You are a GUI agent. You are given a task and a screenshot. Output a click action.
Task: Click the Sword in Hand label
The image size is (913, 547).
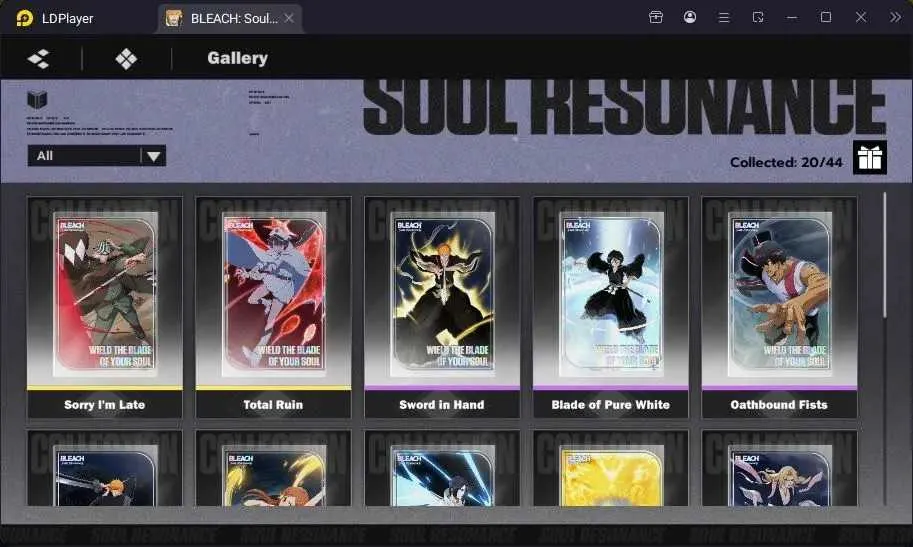[x=442, y=404]
